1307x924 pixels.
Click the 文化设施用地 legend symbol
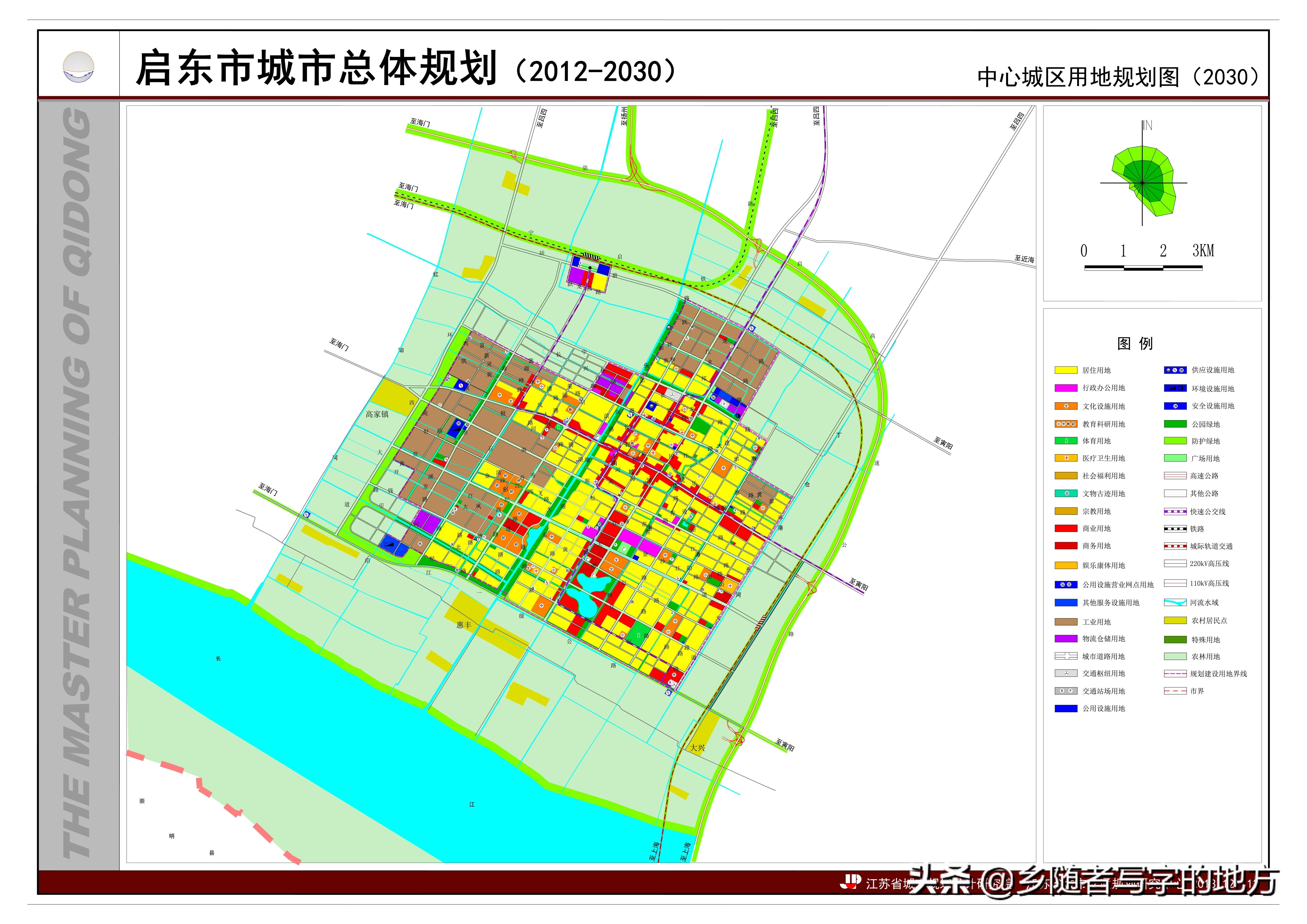(x=1066, y=406)
